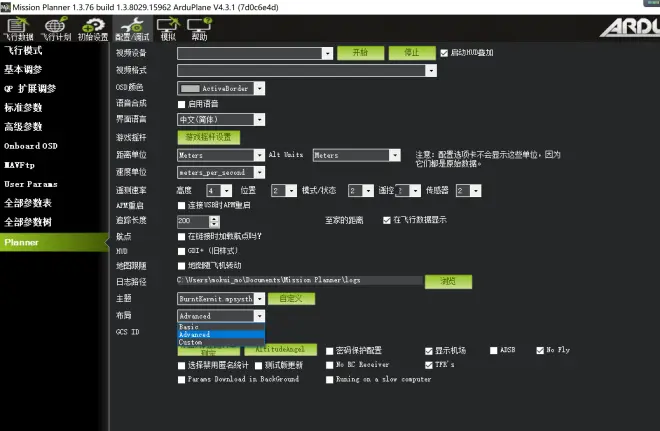The width and height of the screenshot is (660, 431).
Task: Open the 高度 telemetry rate dropdown
Action: point(219,191)
